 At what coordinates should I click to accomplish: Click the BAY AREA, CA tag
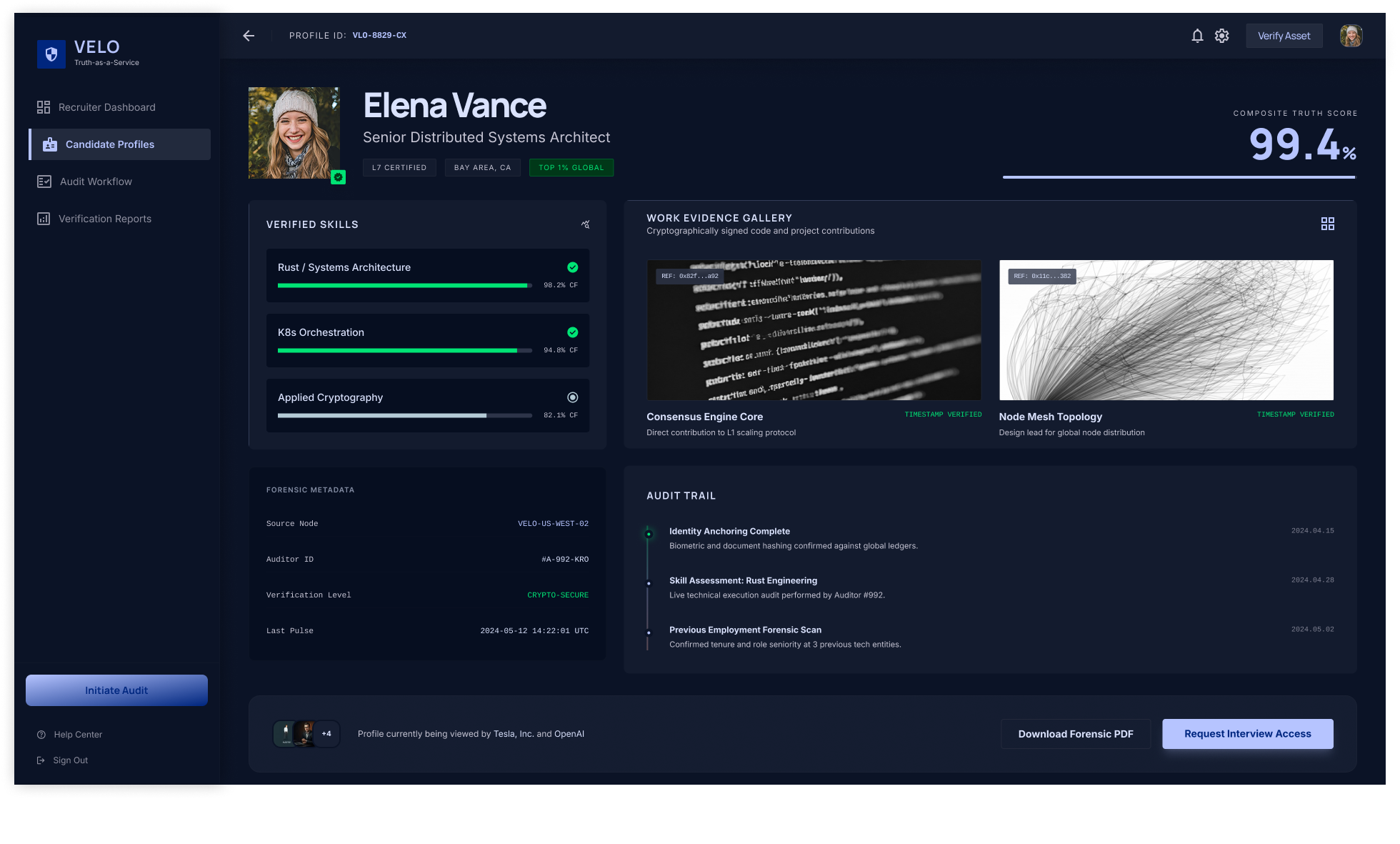(483, 168)
